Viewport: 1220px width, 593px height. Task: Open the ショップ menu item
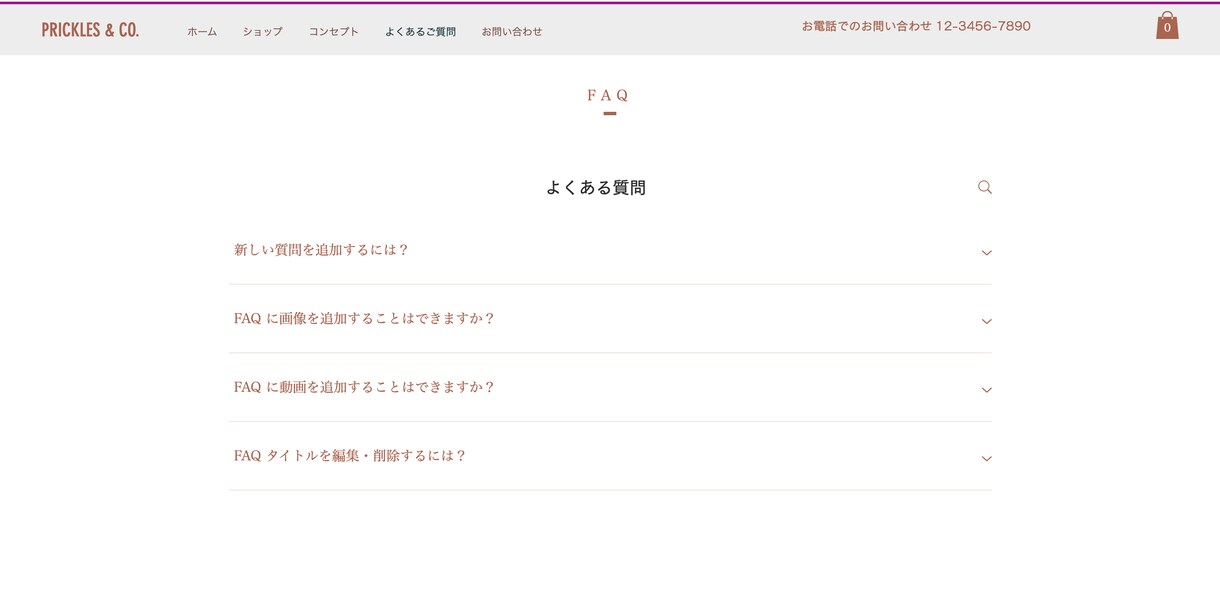262,31
